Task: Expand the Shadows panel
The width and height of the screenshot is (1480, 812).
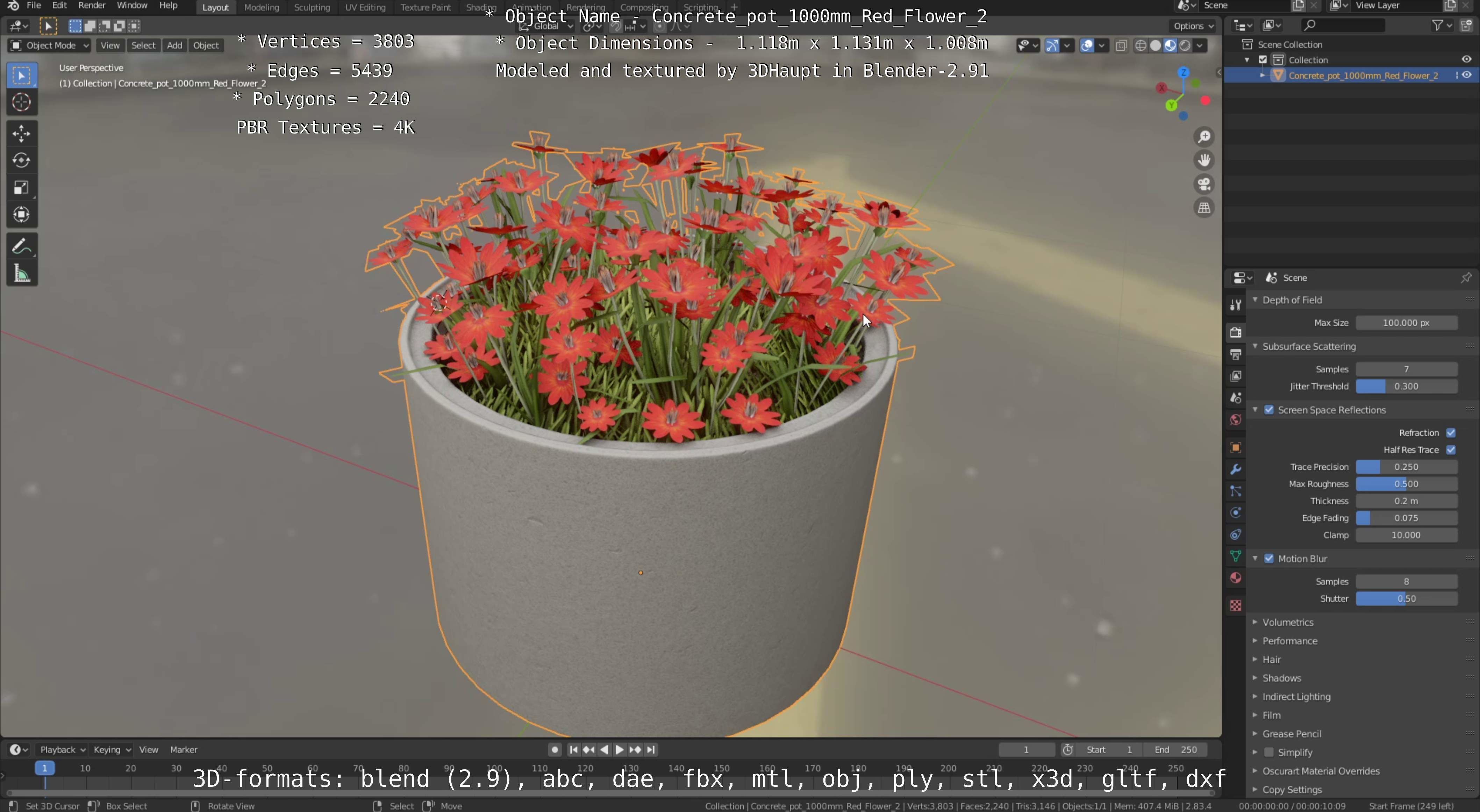Action: point(1281,678)
